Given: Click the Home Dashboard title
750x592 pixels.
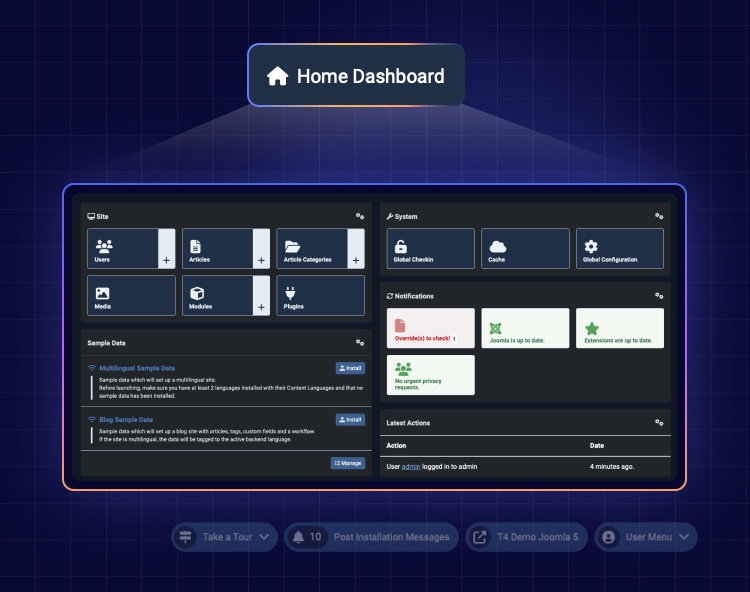Looking at the screenshot, I should click(x=371, y=76).
